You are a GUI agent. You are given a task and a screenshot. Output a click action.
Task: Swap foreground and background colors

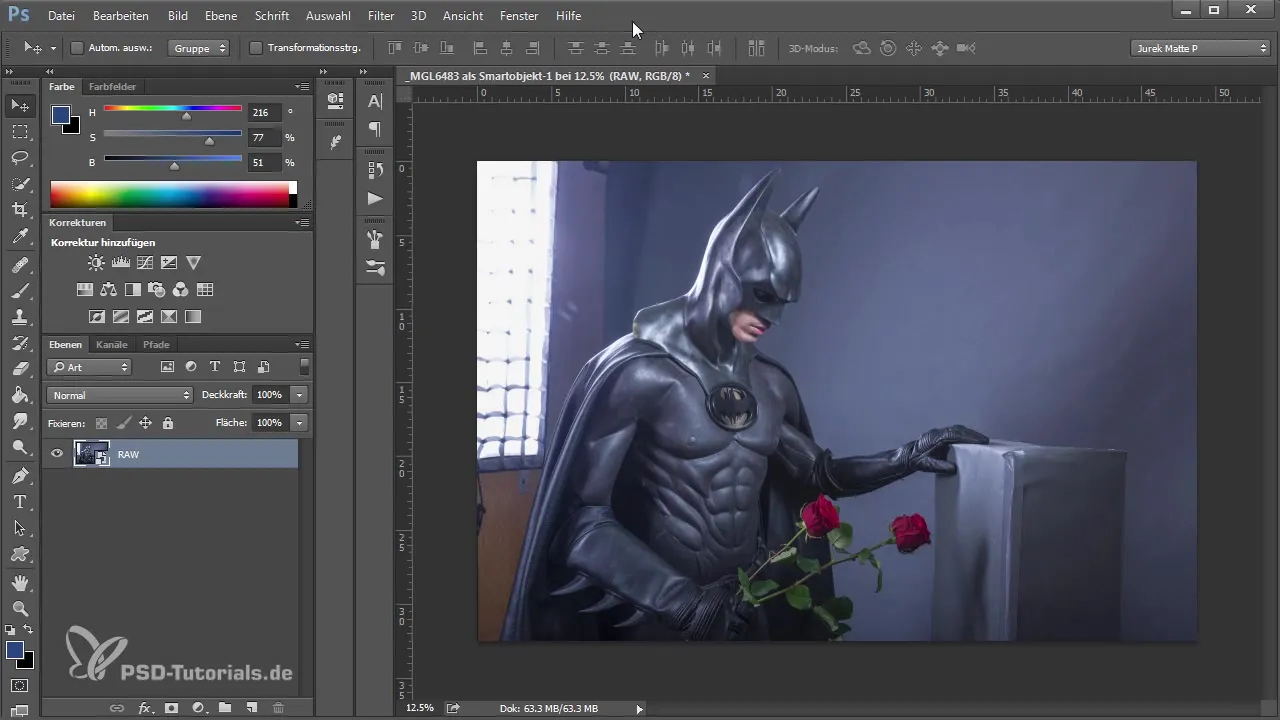click(28, 630)
